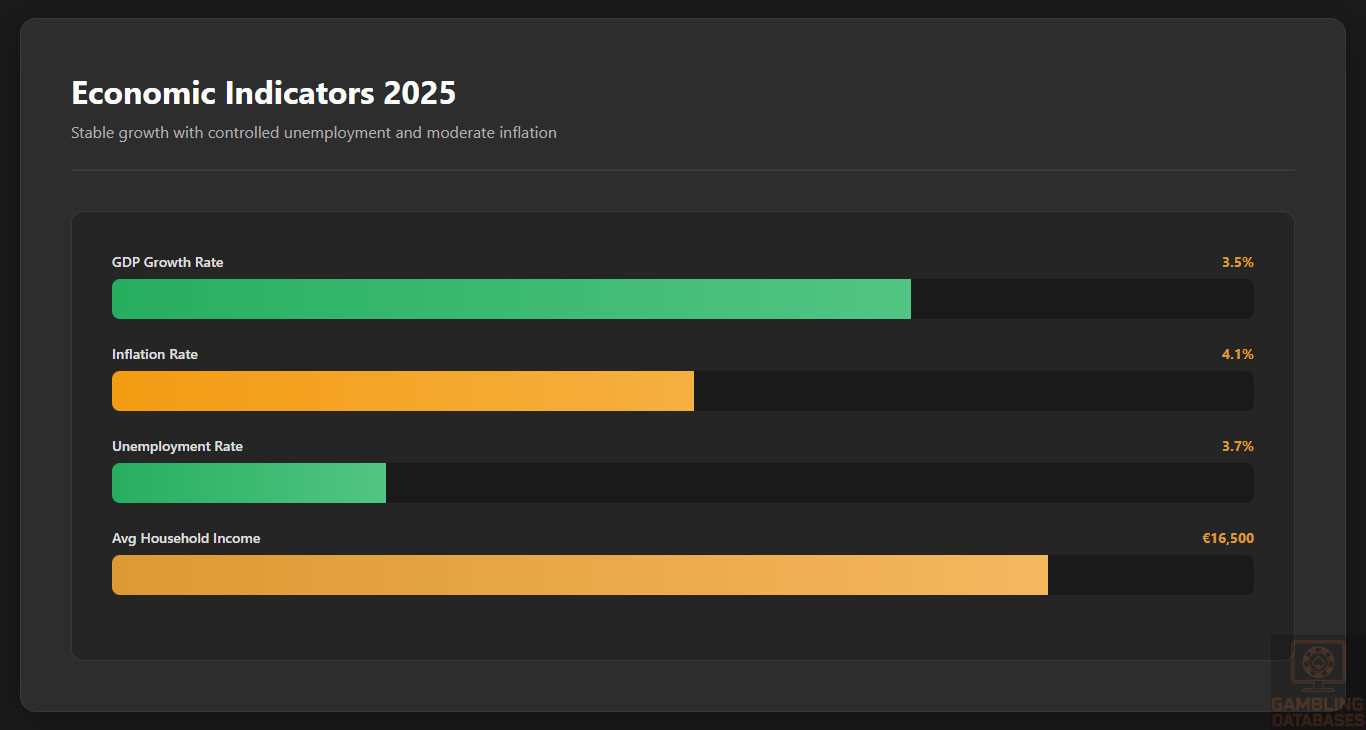This screenshot has height=730, width=1366.
Task: Click the orange Avg Household Income bar fill
Action: pos(579,575)
